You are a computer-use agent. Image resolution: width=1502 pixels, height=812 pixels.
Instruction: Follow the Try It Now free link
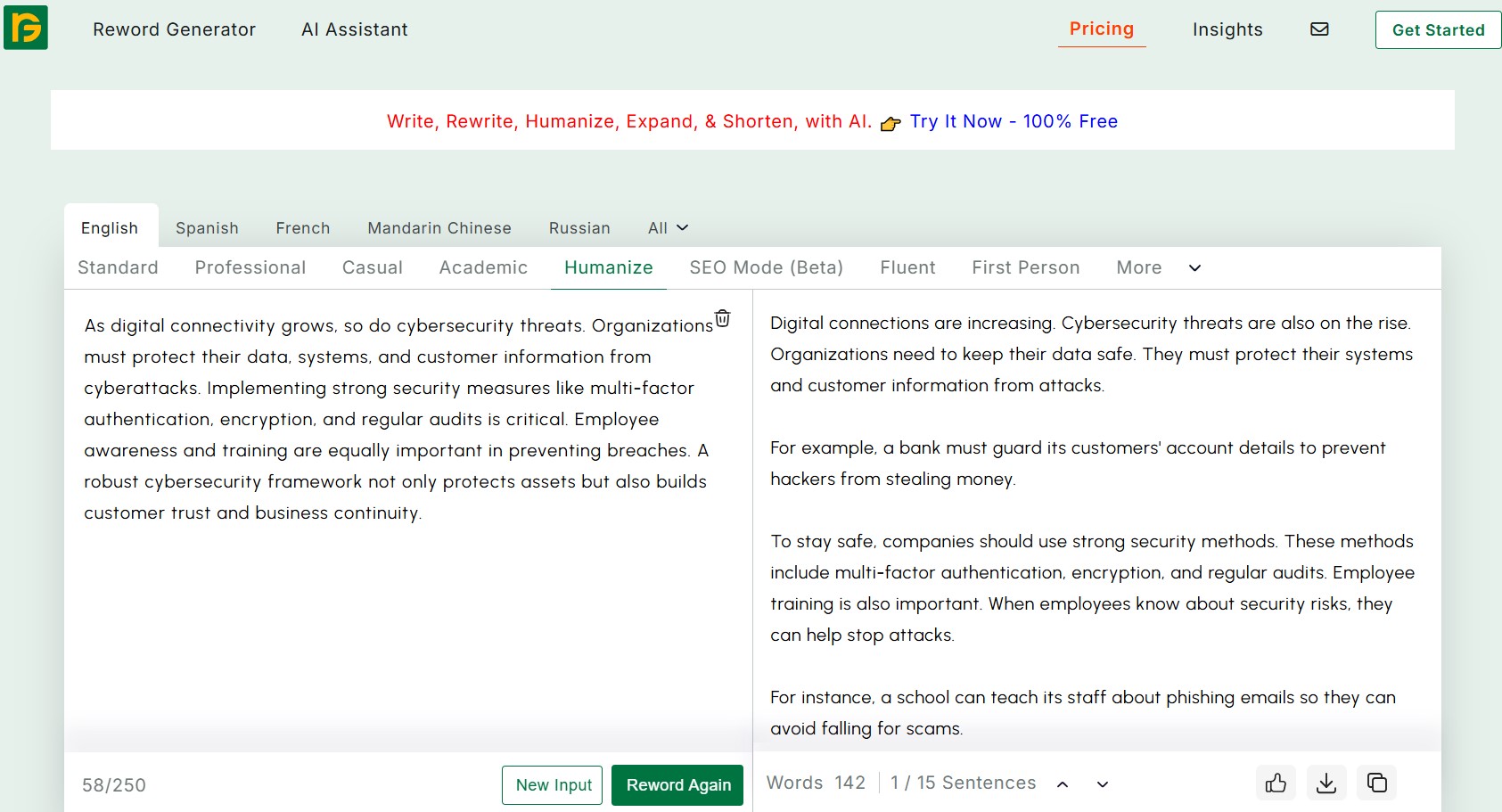[1013, 121]
